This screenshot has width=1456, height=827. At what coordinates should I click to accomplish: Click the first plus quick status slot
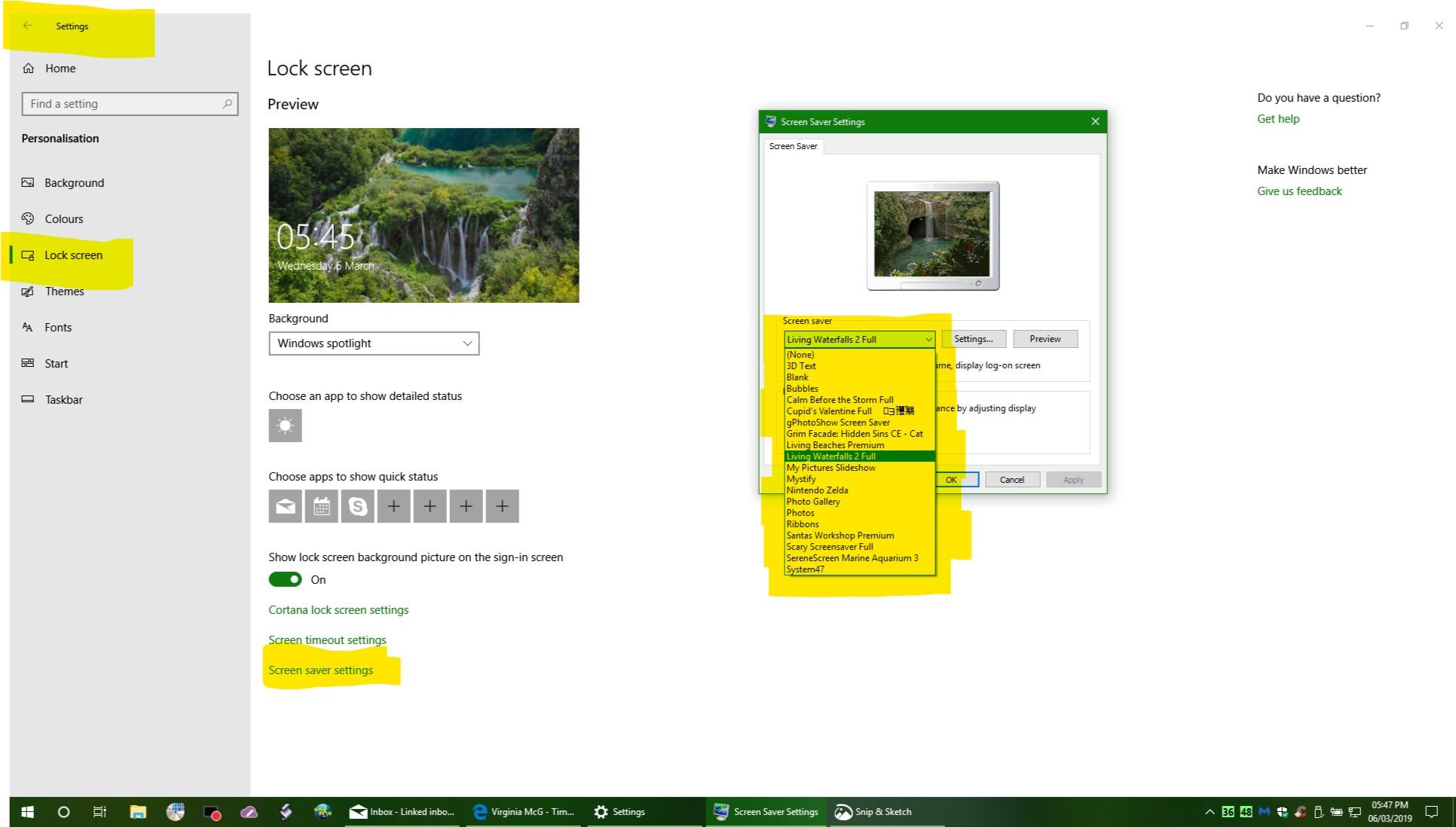[393, 506]
